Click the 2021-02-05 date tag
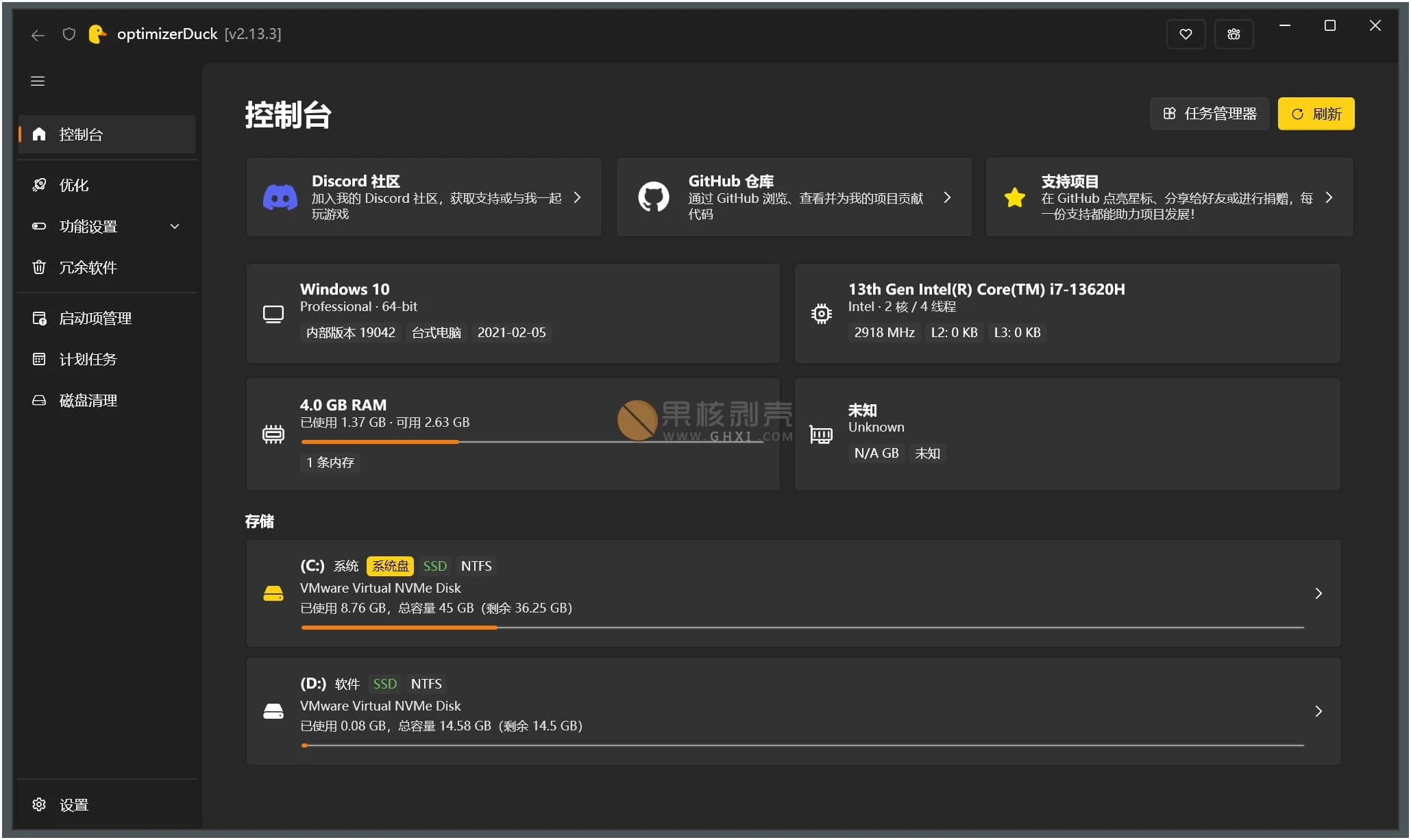This screenshot has width=1411, height=840. tap(511, 332)
